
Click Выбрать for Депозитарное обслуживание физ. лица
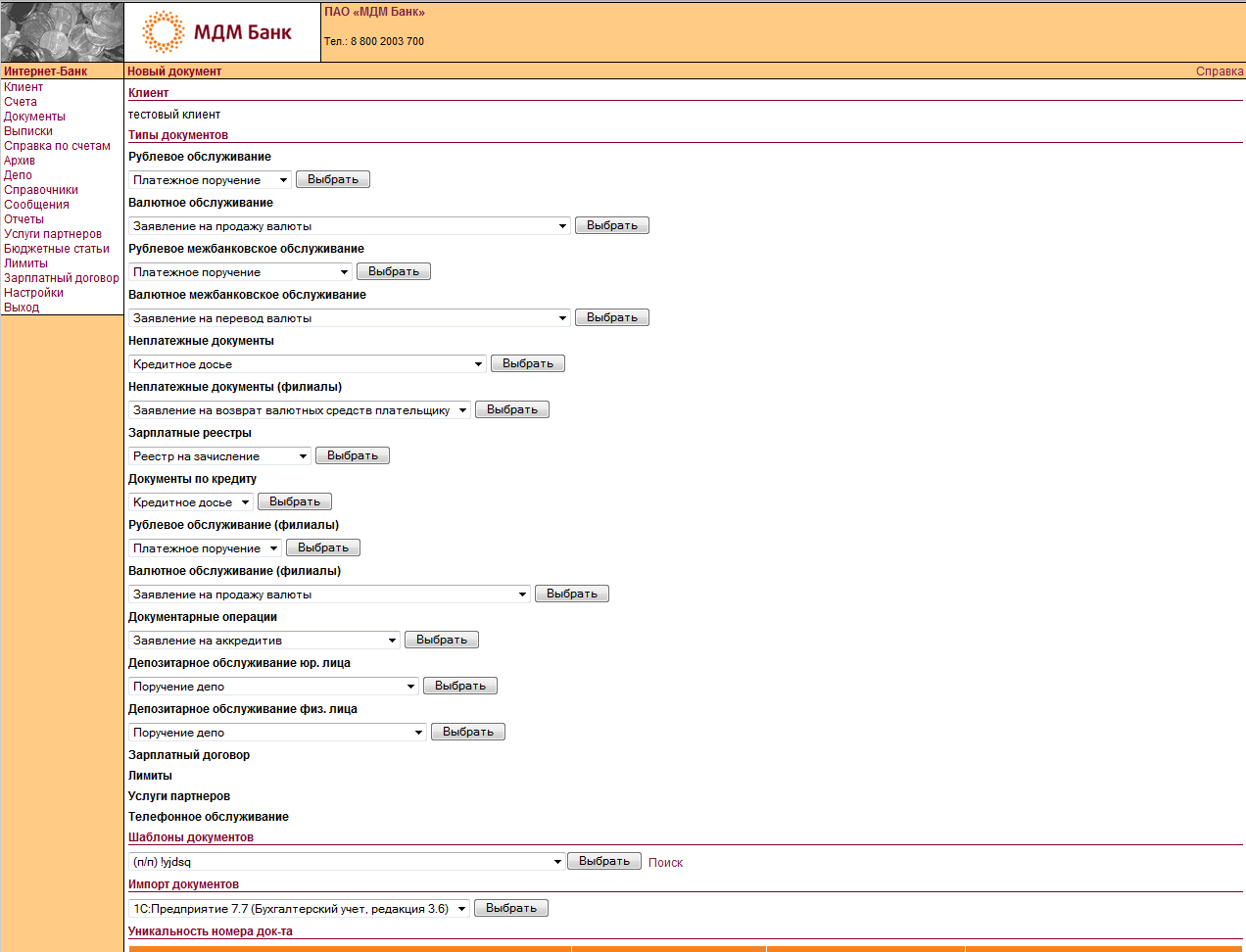(x=467, y=732)
